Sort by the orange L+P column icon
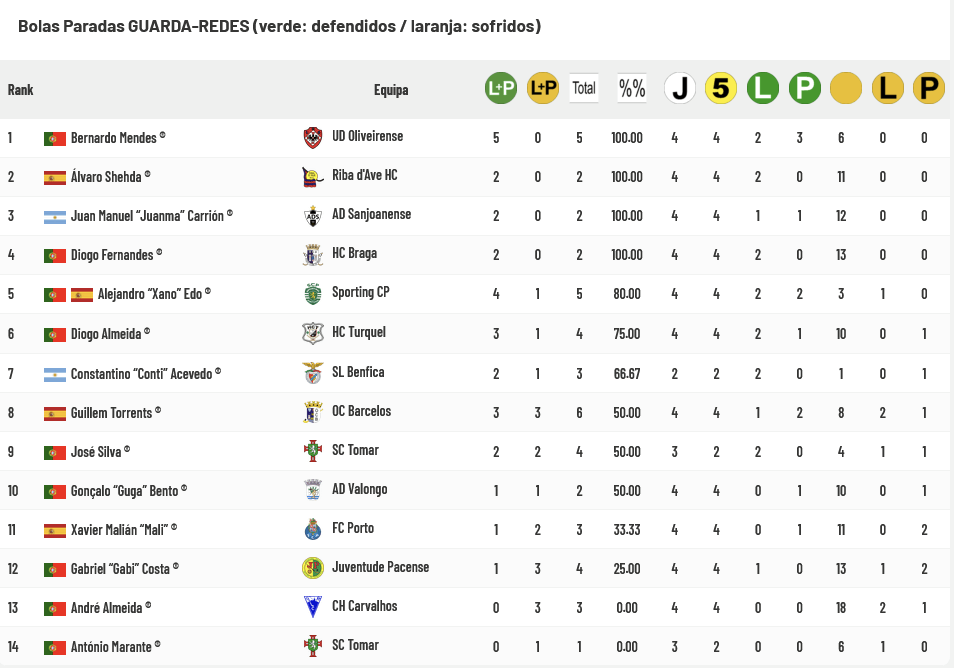 click(x=543, y=89)
